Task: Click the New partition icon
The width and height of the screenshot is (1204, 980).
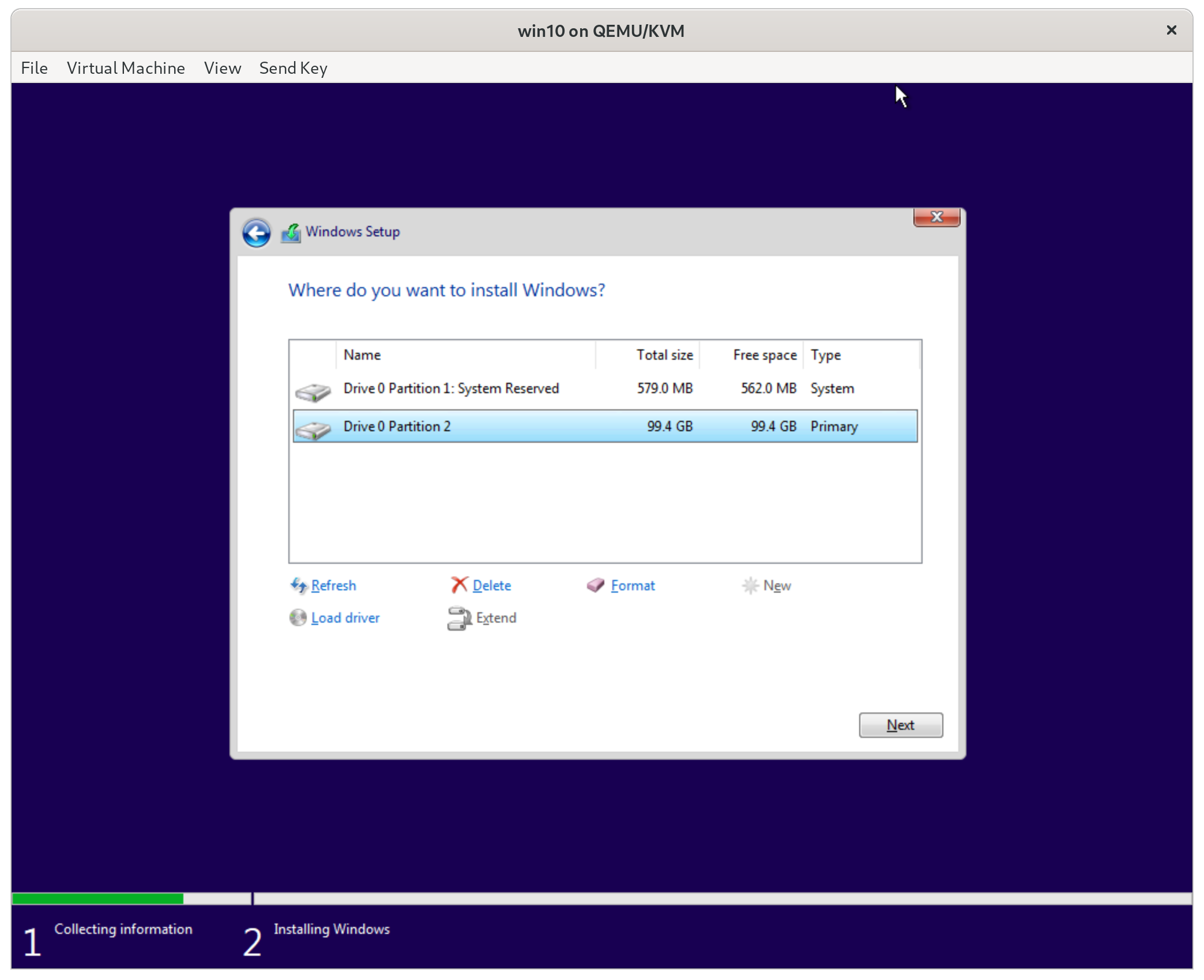Action: [x=750, y=585]
